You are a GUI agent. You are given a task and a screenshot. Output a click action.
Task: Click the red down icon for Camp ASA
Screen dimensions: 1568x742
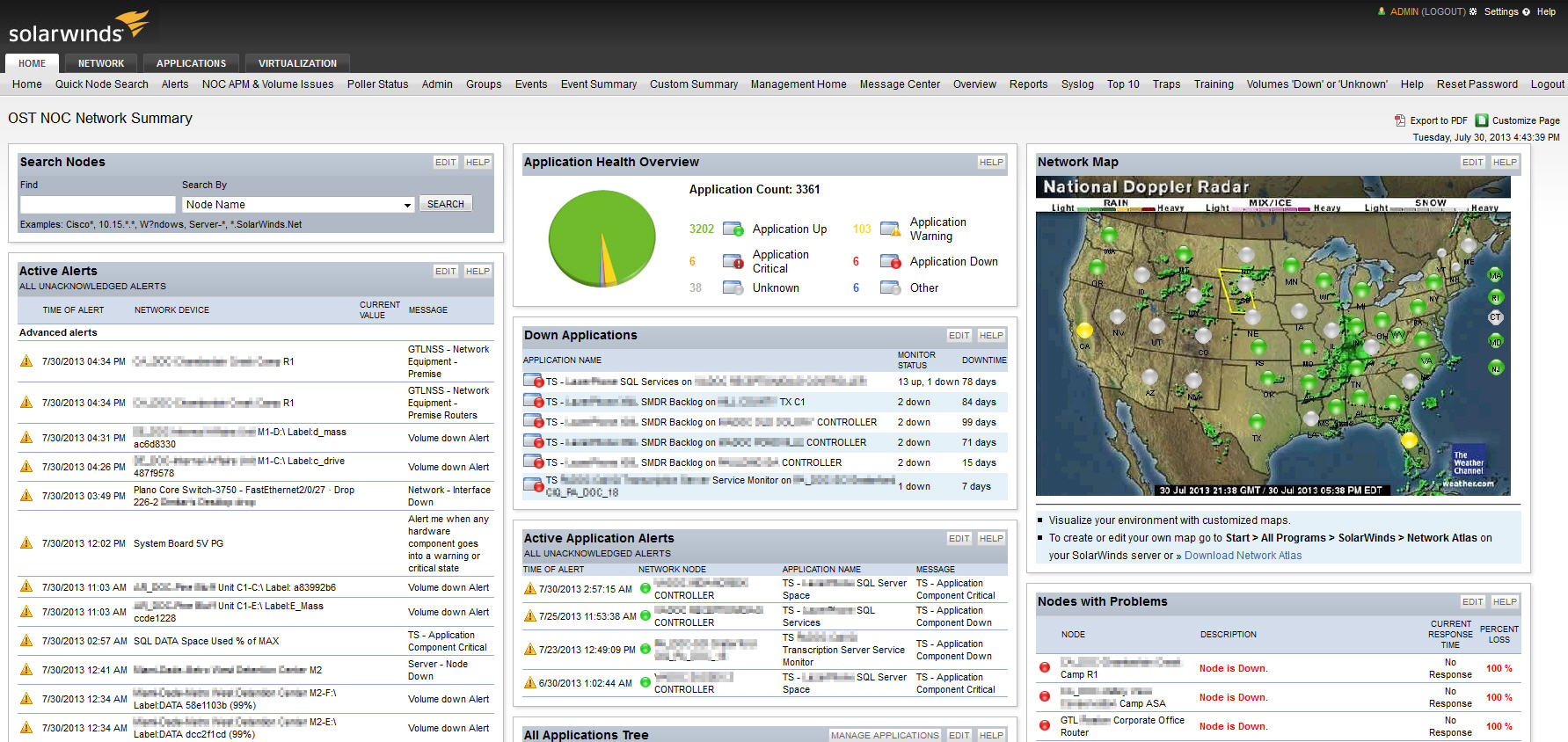[x=1045, y=697]
